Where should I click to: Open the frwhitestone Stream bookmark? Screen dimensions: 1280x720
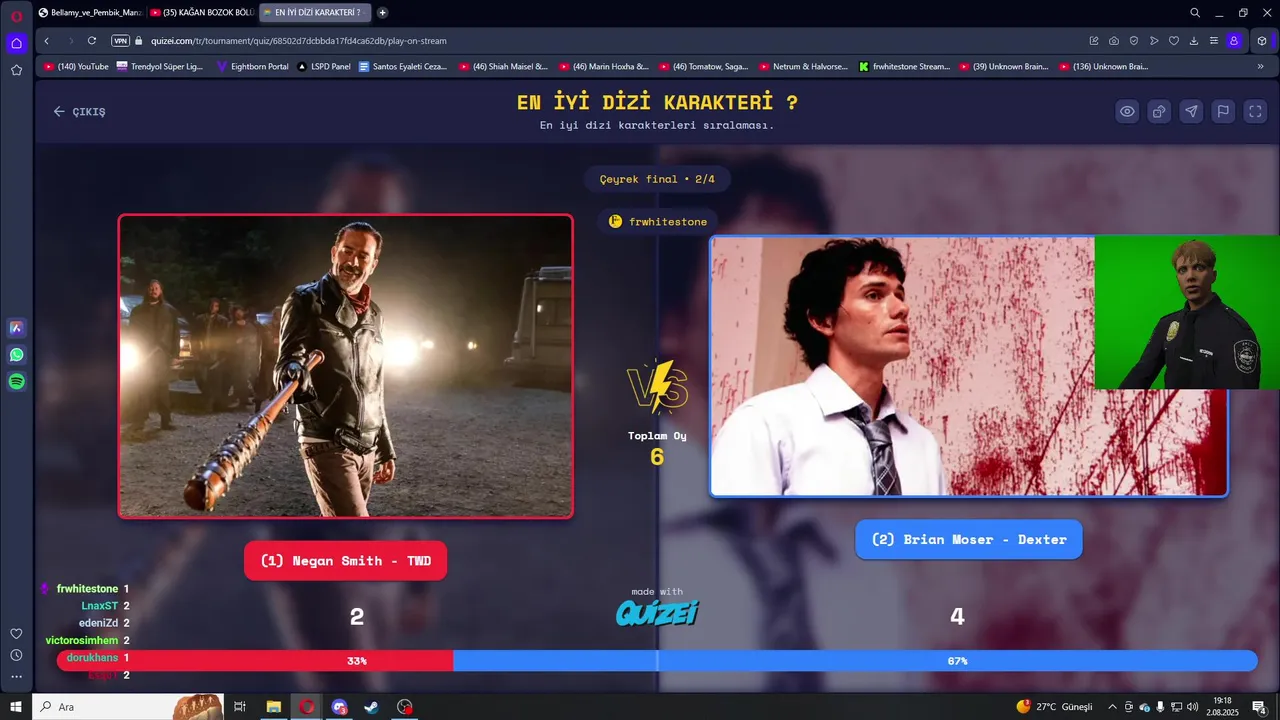(x=904, y=67)
